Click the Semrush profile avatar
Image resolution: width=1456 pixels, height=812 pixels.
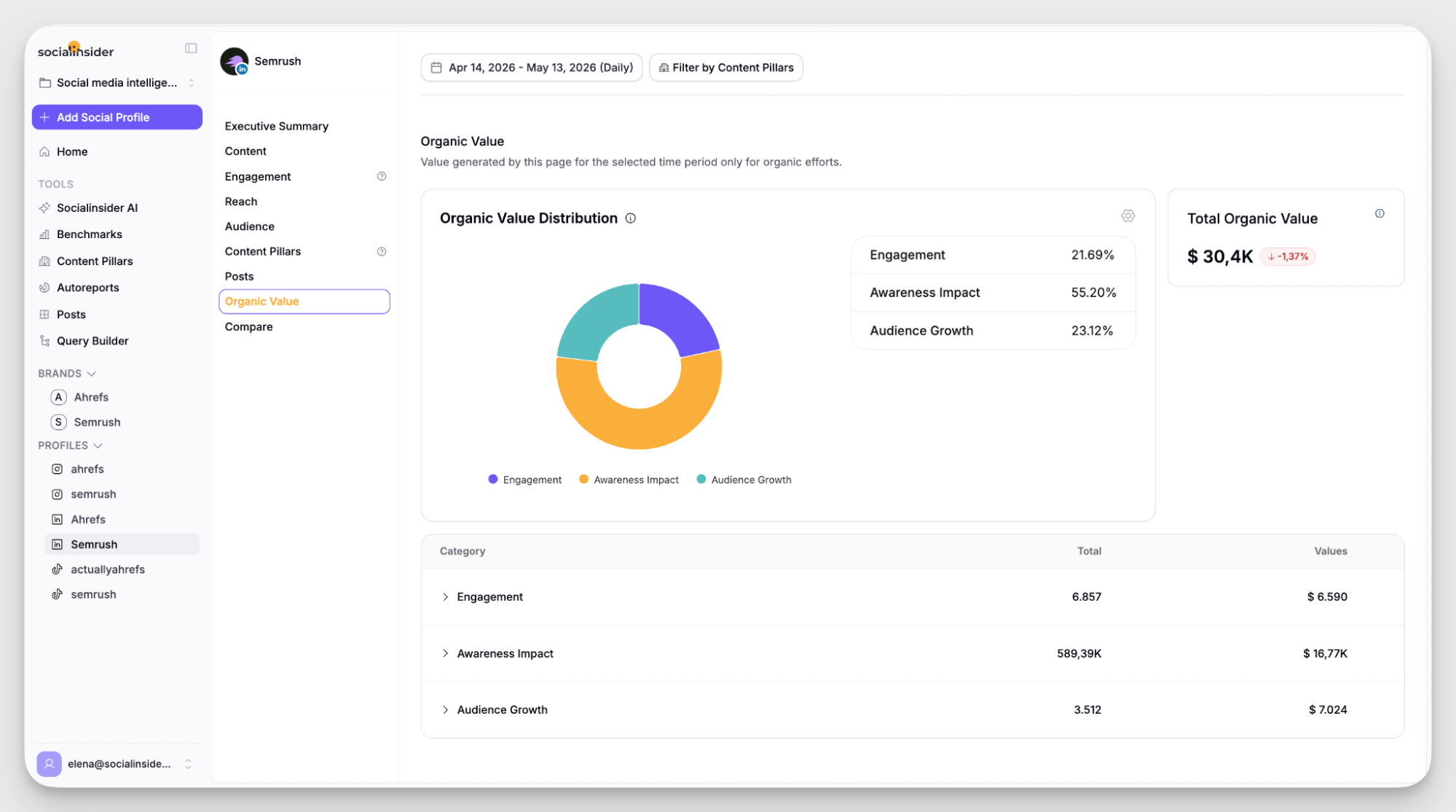[235, 61]
